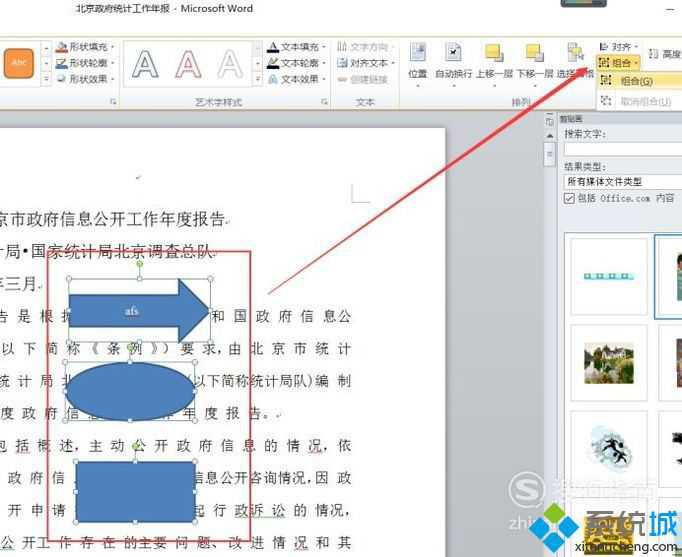The width and height of the screenshot is (682, 557).
Task: Open the shape styles dialog launcher
Action: pyautogui.click(x=113, y=101)
